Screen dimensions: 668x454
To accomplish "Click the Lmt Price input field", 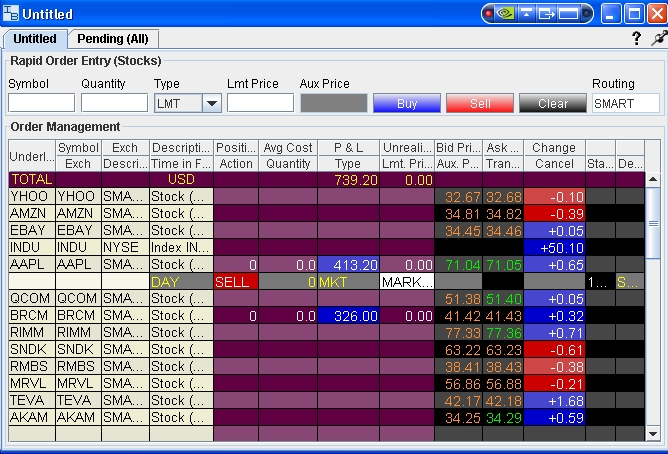I will 260,103.
